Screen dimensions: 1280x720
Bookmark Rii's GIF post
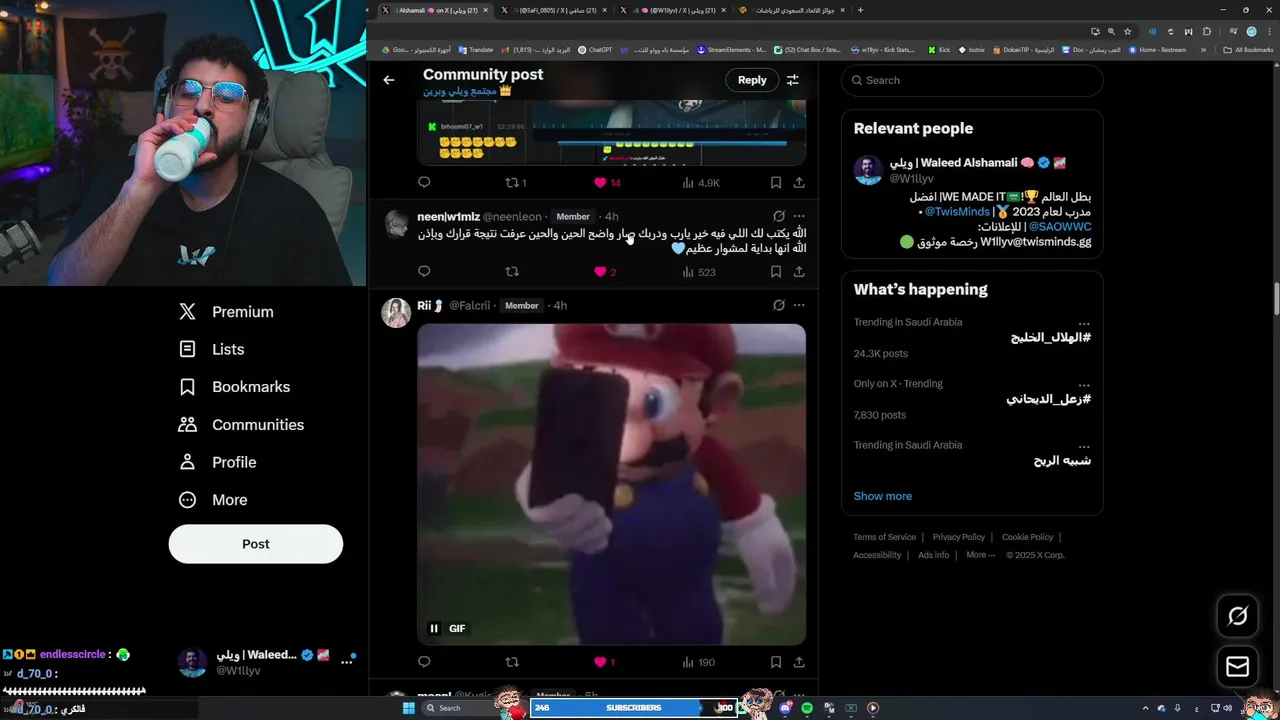(x=776, y=662)
